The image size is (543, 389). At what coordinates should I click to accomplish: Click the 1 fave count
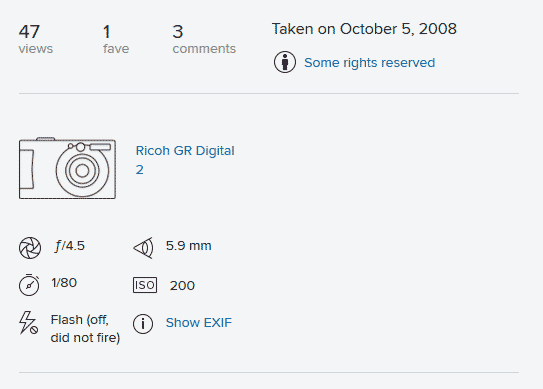pyautogui.click(x=116, y=39)
